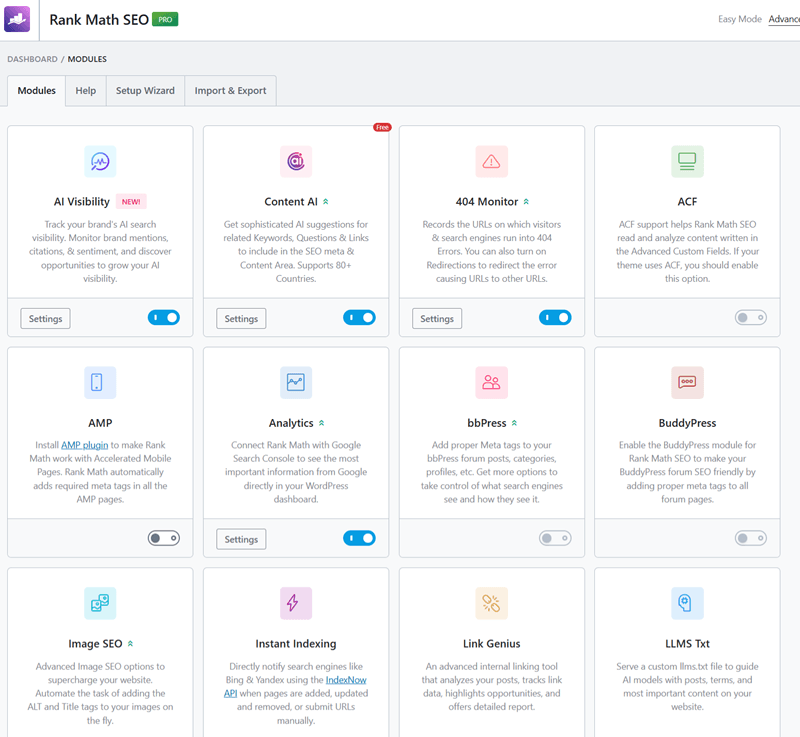Viewport: 800px width, 737px height.
Task: Switch to the Setup Wizard tab
Action: [145, 91]
